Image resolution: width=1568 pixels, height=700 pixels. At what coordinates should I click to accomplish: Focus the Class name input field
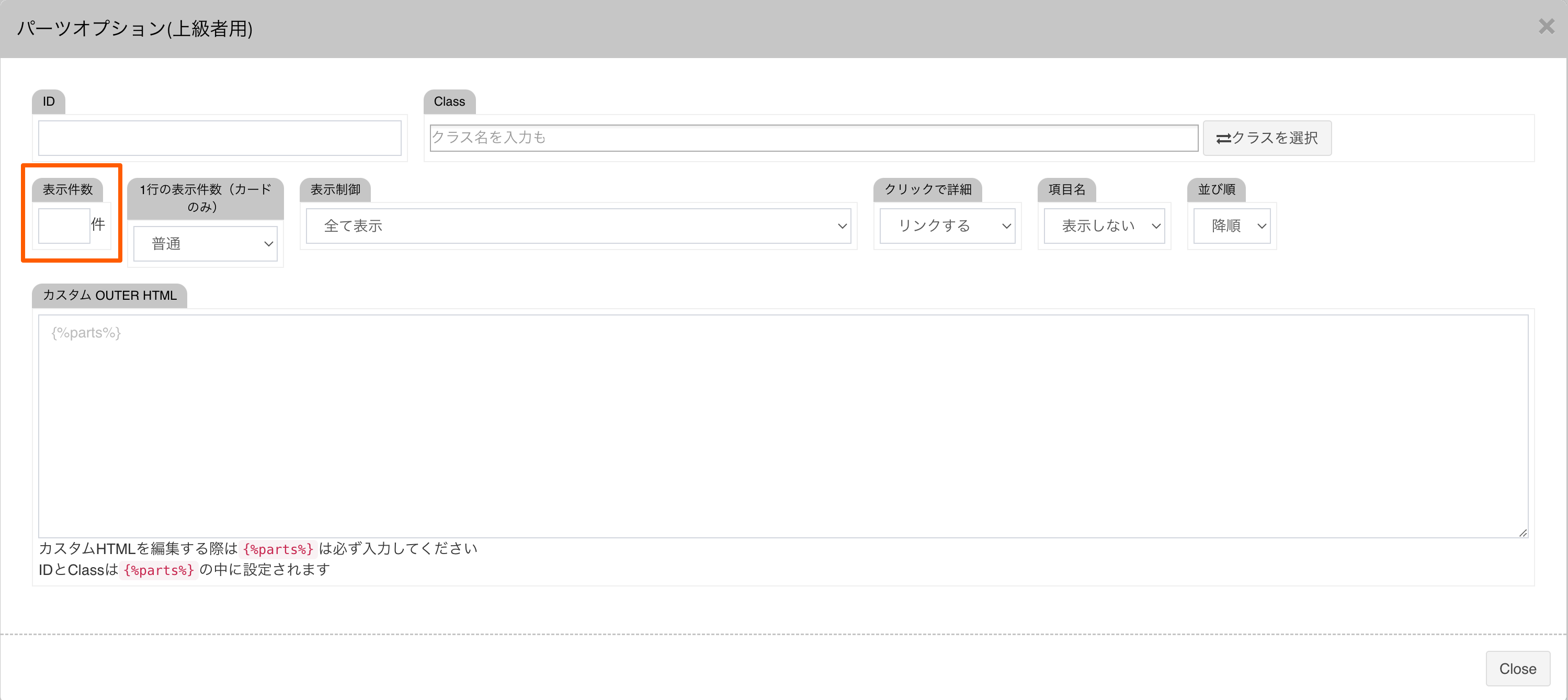pos(814,138)
